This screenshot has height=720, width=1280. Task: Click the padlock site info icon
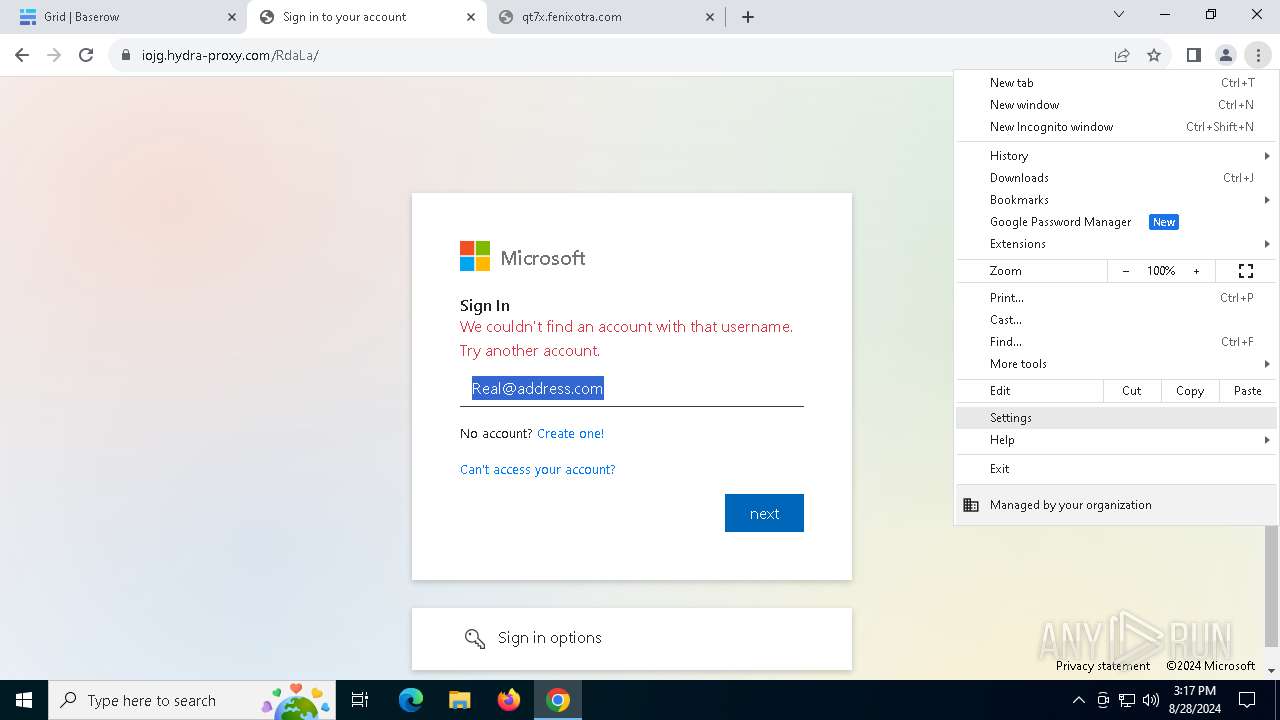[x=126, y=55]
